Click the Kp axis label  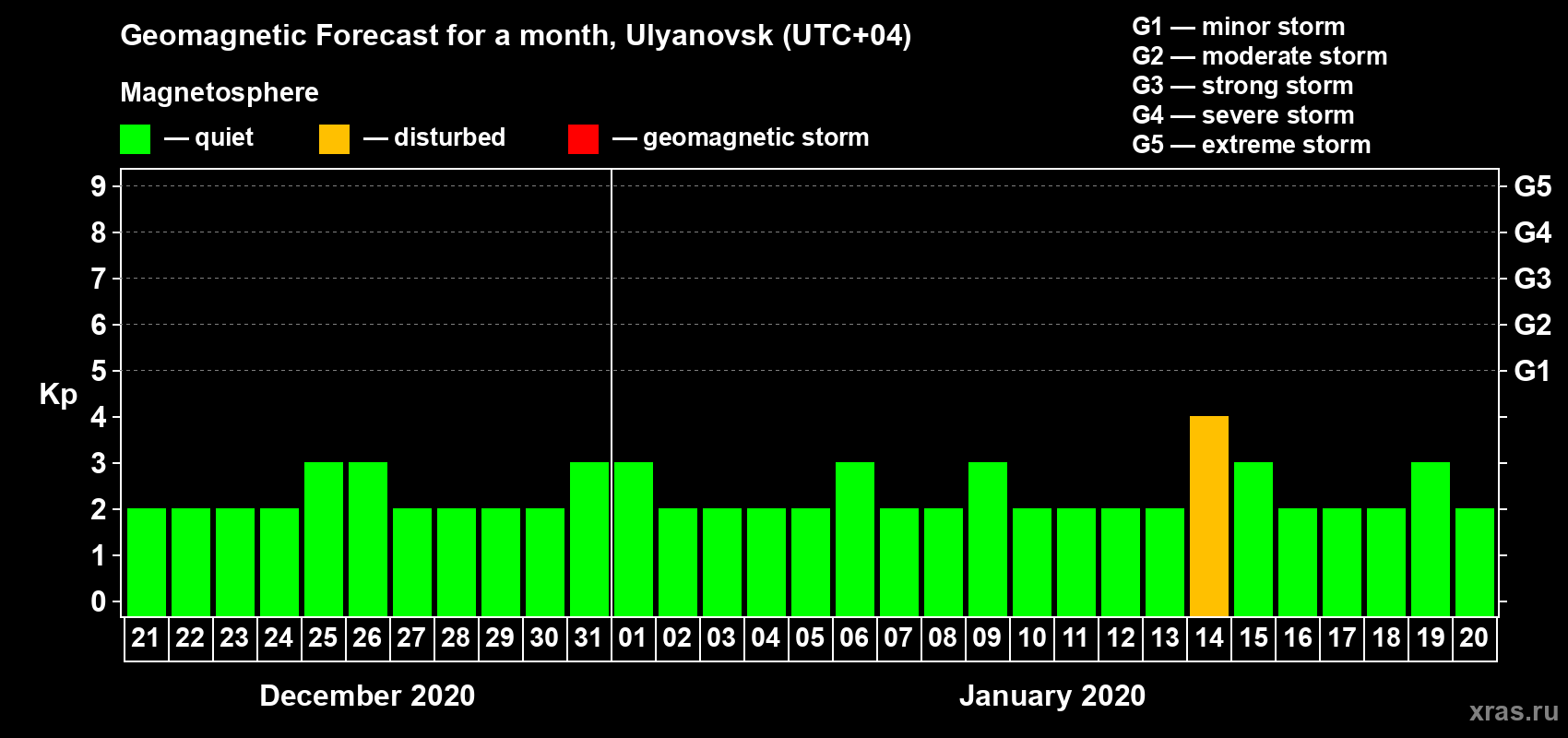point(58,395)
